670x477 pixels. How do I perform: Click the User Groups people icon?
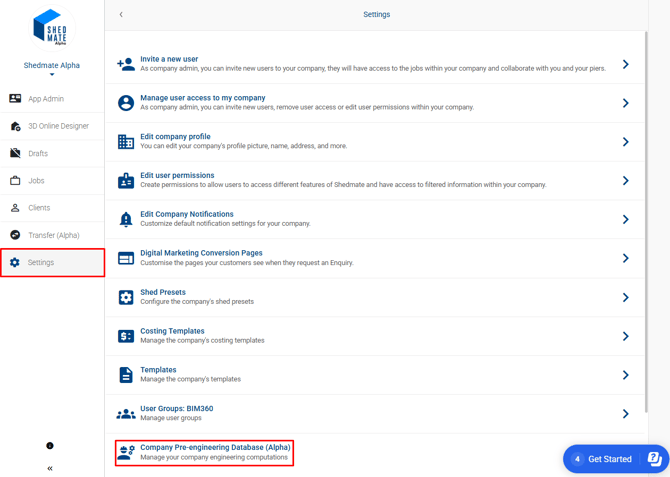[126, 414]
